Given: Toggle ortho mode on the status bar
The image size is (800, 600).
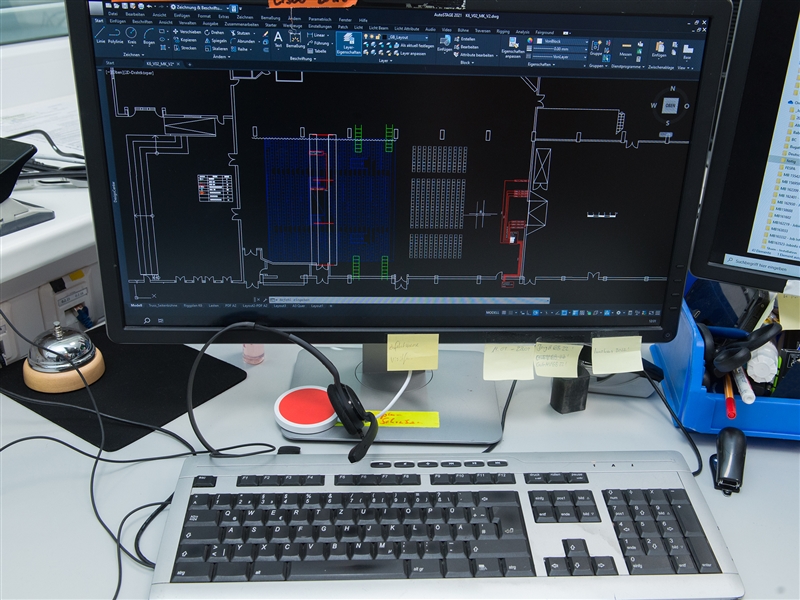Looking at the screenshot, I should click(x=521, y=311).
